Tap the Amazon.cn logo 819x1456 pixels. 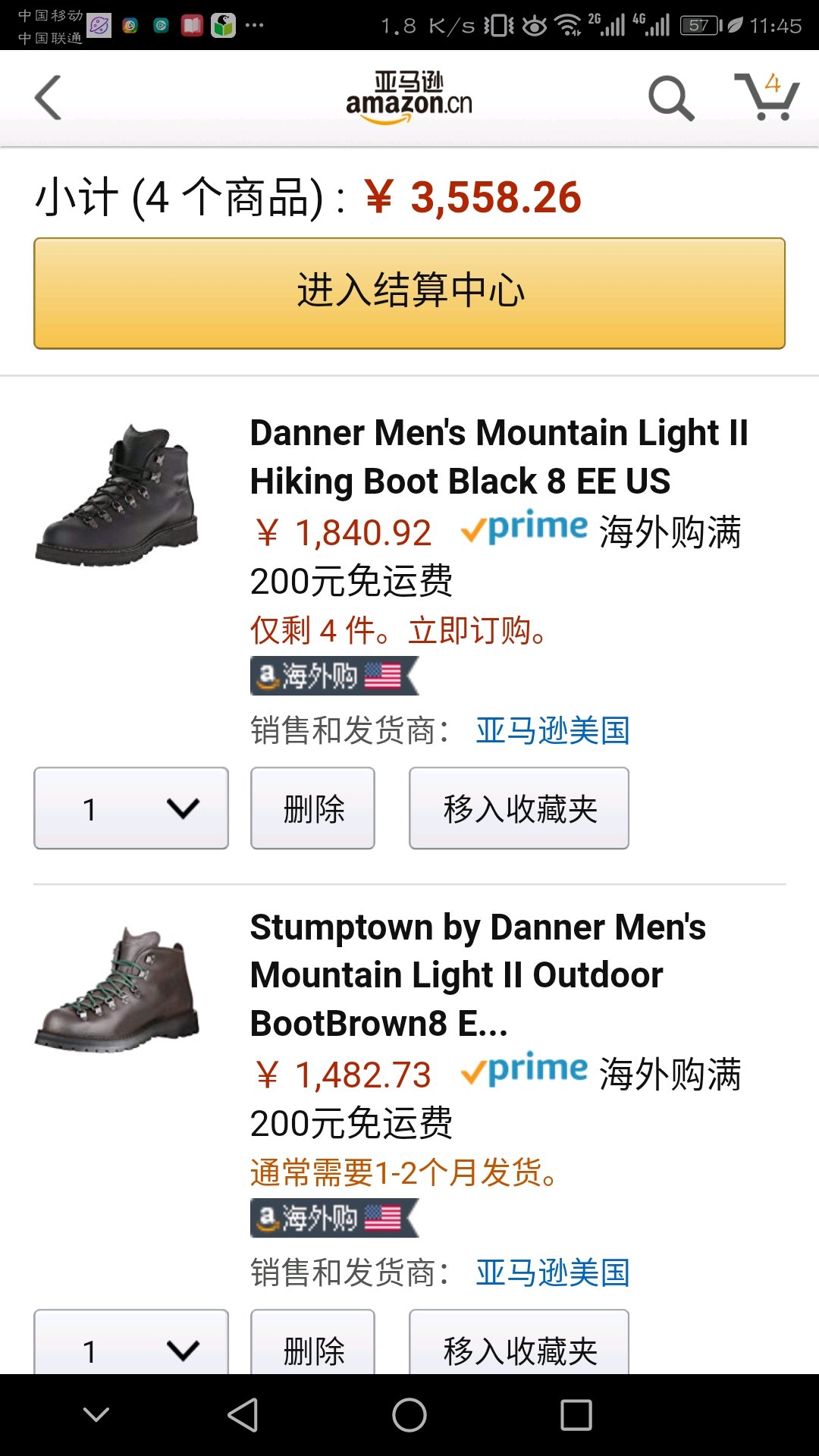[x=409, y=99]
